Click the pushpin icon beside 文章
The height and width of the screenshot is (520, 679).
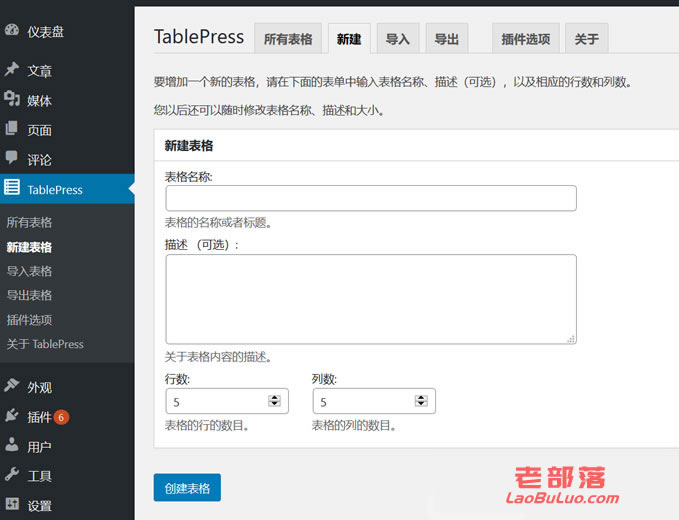(12, 69)
